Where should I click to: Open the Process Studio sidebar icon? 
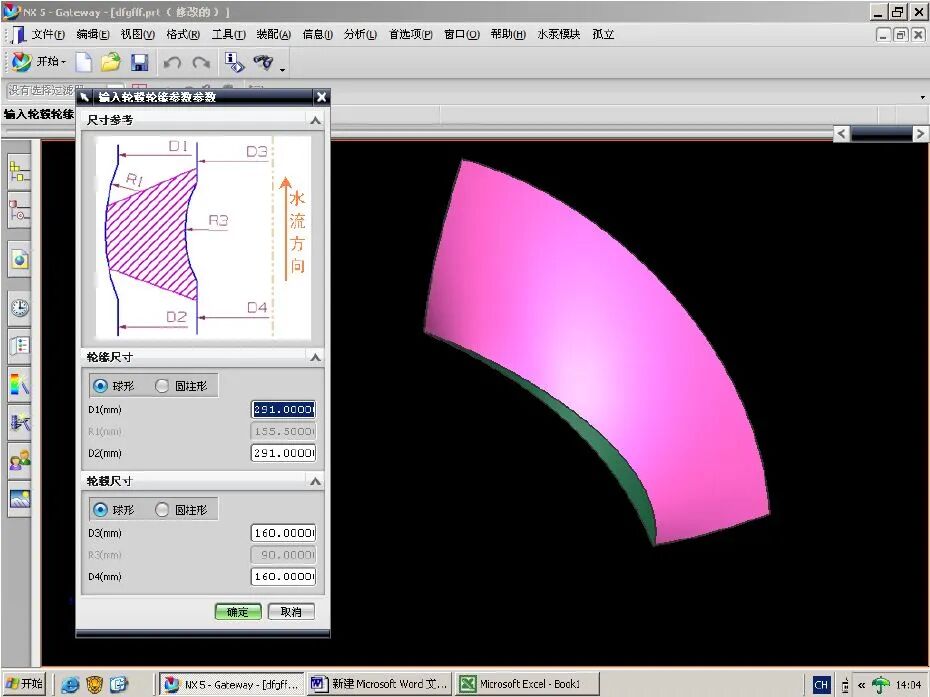click(19, 423)
